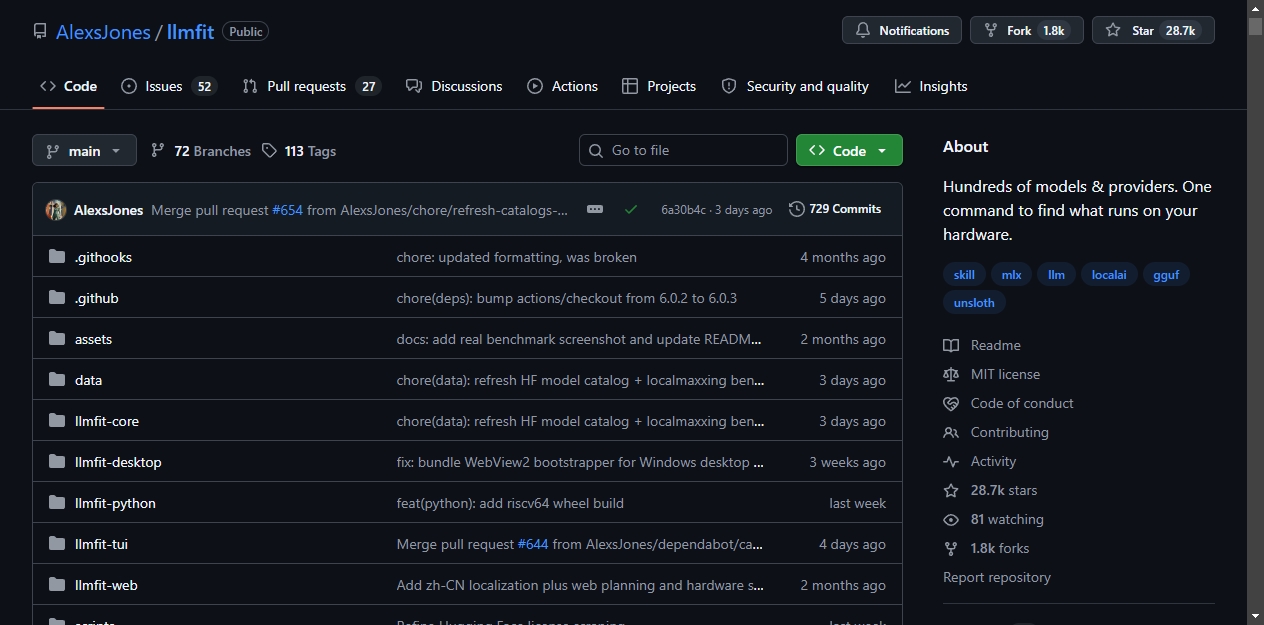Expand the commit message ellipsis button

pos(595,209)
